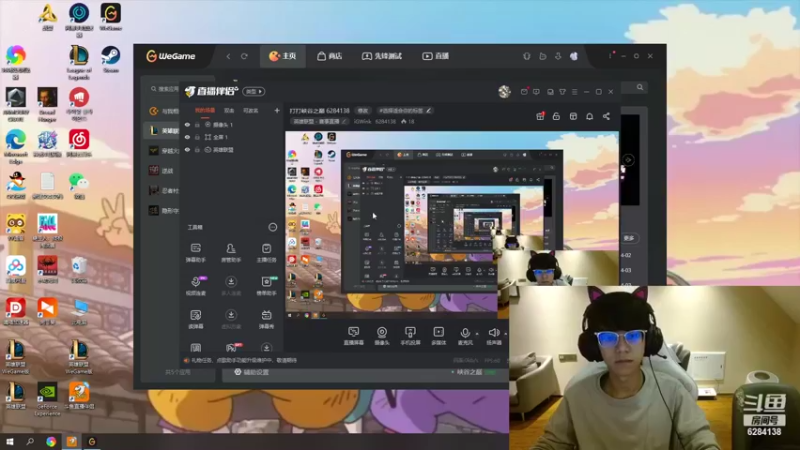Open the Microsoft Edge desktop icon
Image resolution: width=800 pixels, height=450 pixels.
16,146
